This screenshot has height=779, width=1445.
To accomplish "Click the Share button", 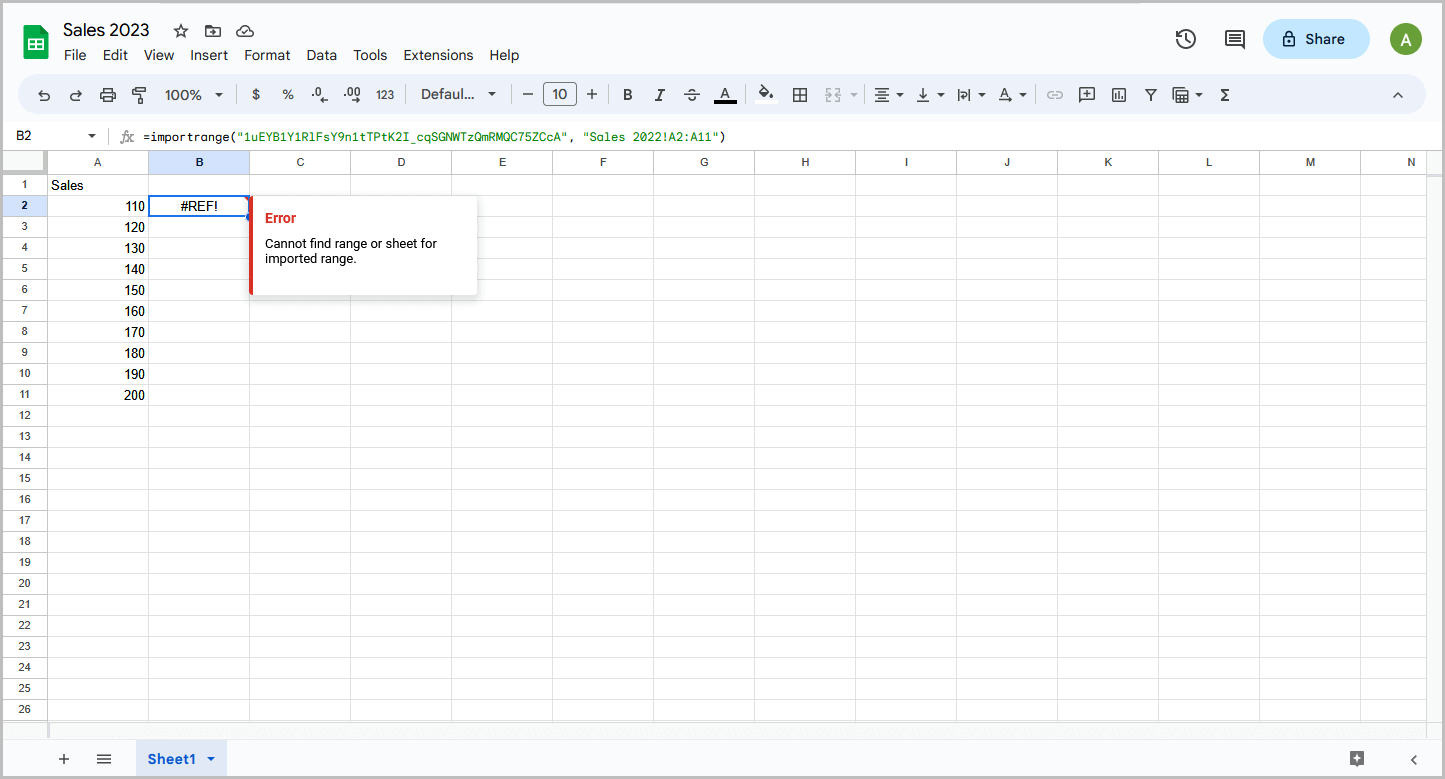I will click(x=1315, y=38).
